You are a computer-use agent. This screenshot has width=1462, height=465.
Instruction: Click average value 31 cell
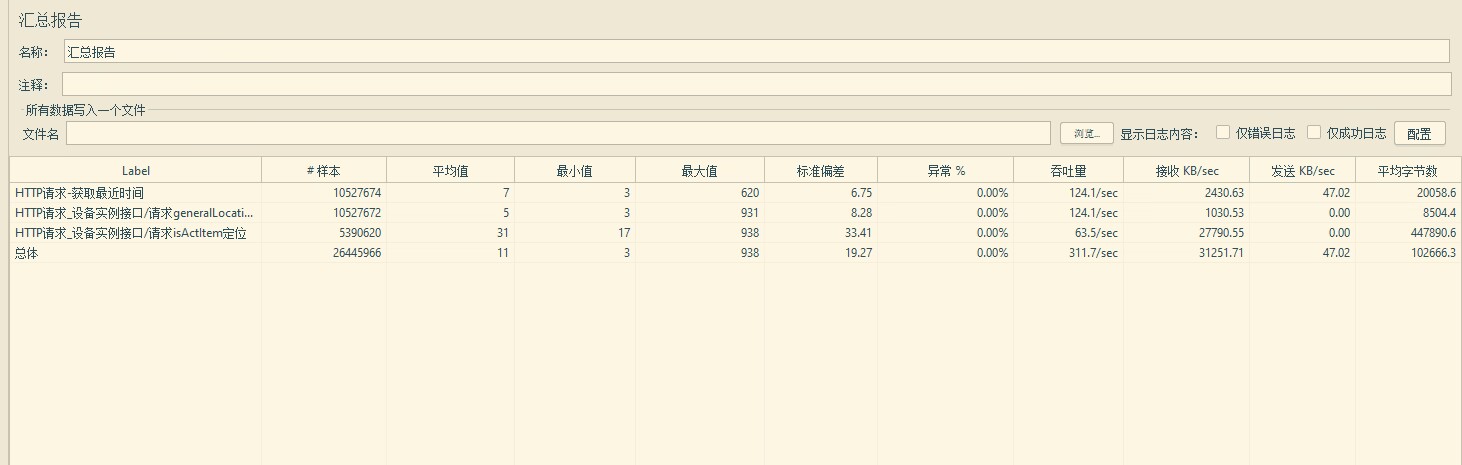coord(502,232)
